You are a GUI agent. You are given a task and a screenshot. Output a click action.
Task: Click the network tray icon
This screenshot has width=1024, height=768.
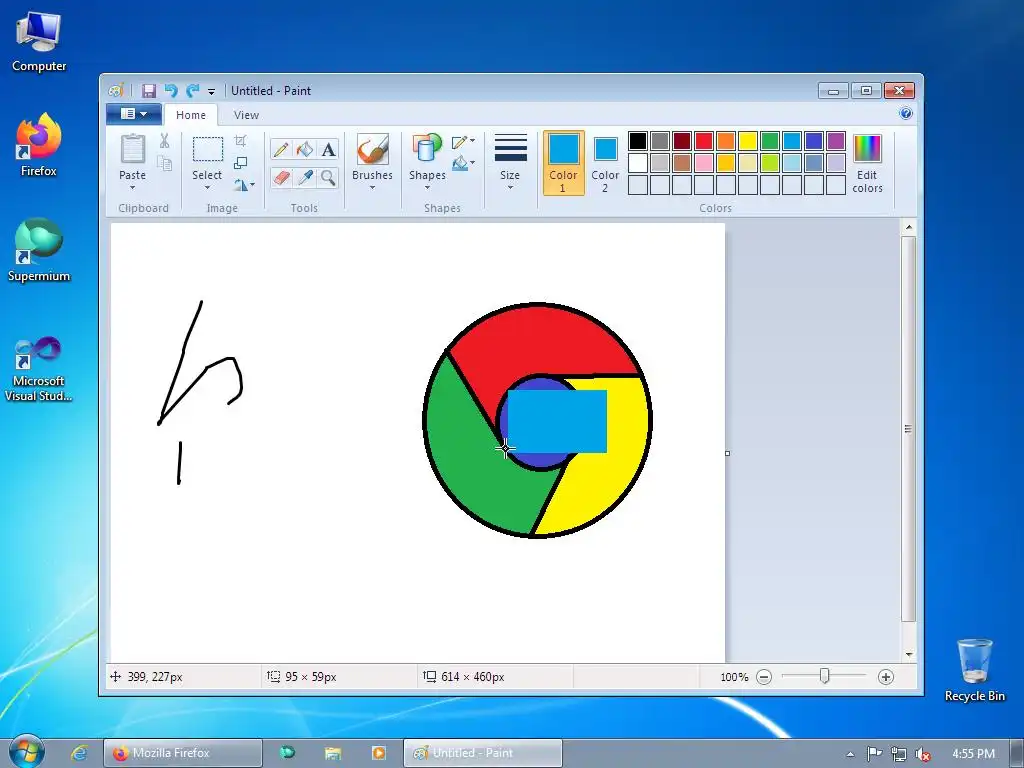point(899,754)
